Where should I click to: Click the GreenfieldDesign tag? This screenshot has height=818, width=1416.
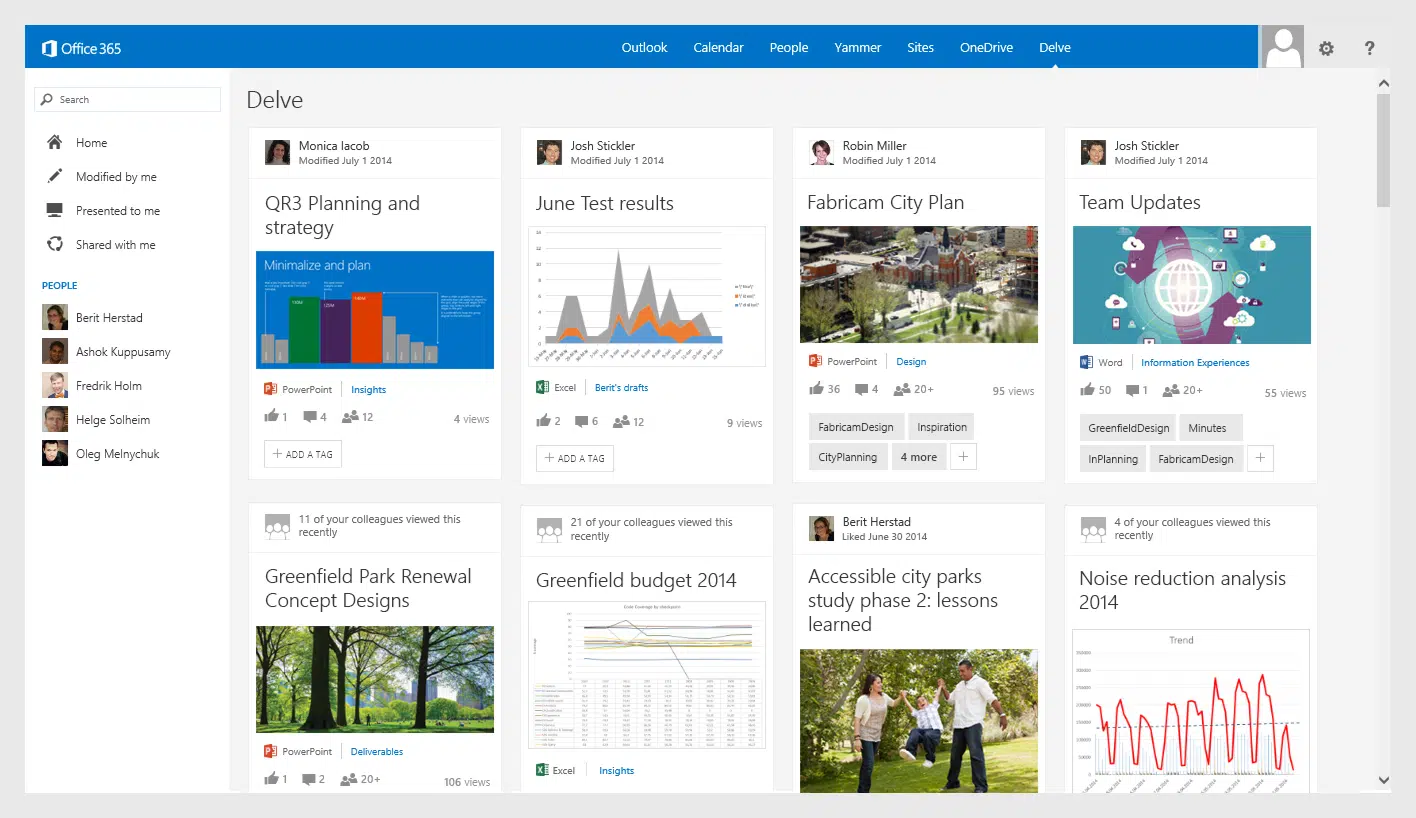click(x=1128, y=428)
